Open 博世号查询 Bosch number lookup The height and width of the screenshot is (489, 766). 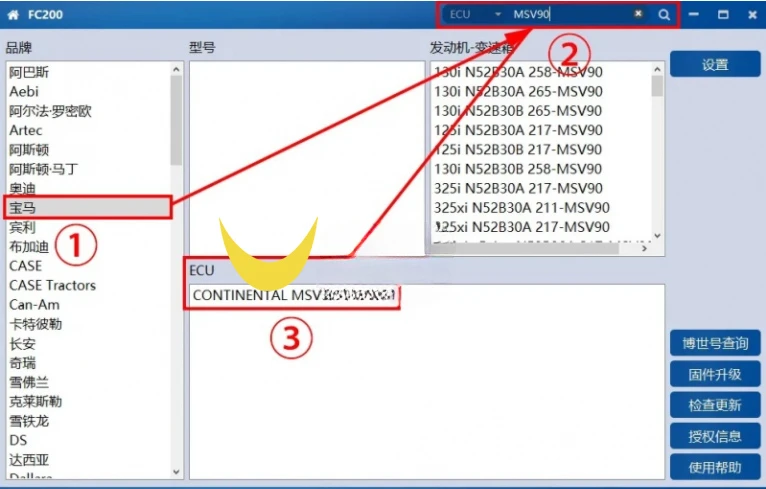[715, 343]
